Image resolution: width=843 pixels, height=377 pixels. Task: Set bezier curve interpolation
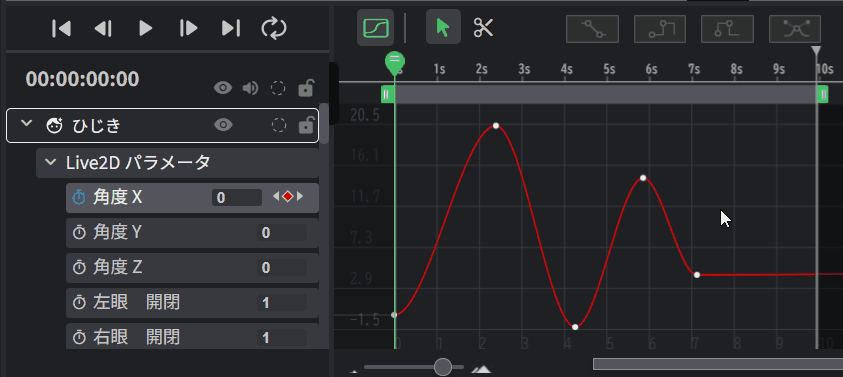795,29
